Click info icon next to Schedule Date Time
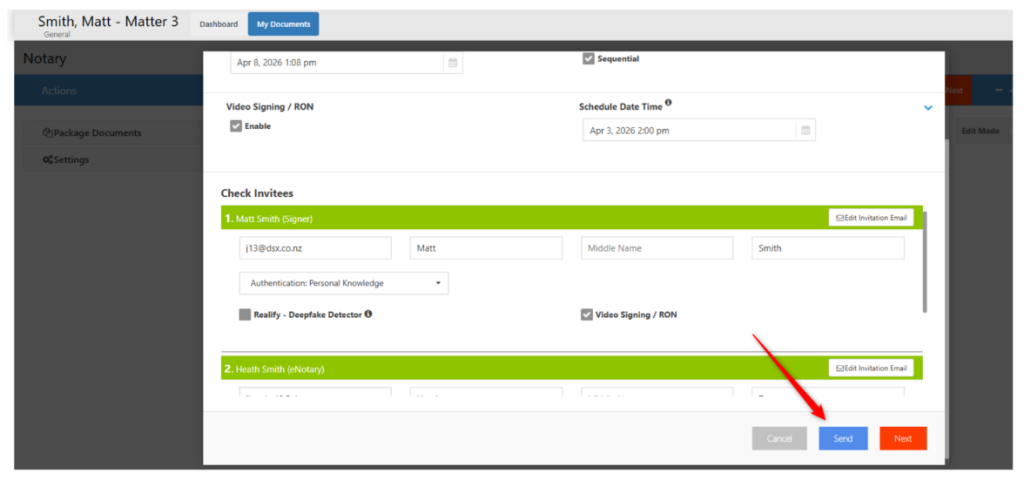The height and width of the screenshot is (480, 1024). point(669,103)
